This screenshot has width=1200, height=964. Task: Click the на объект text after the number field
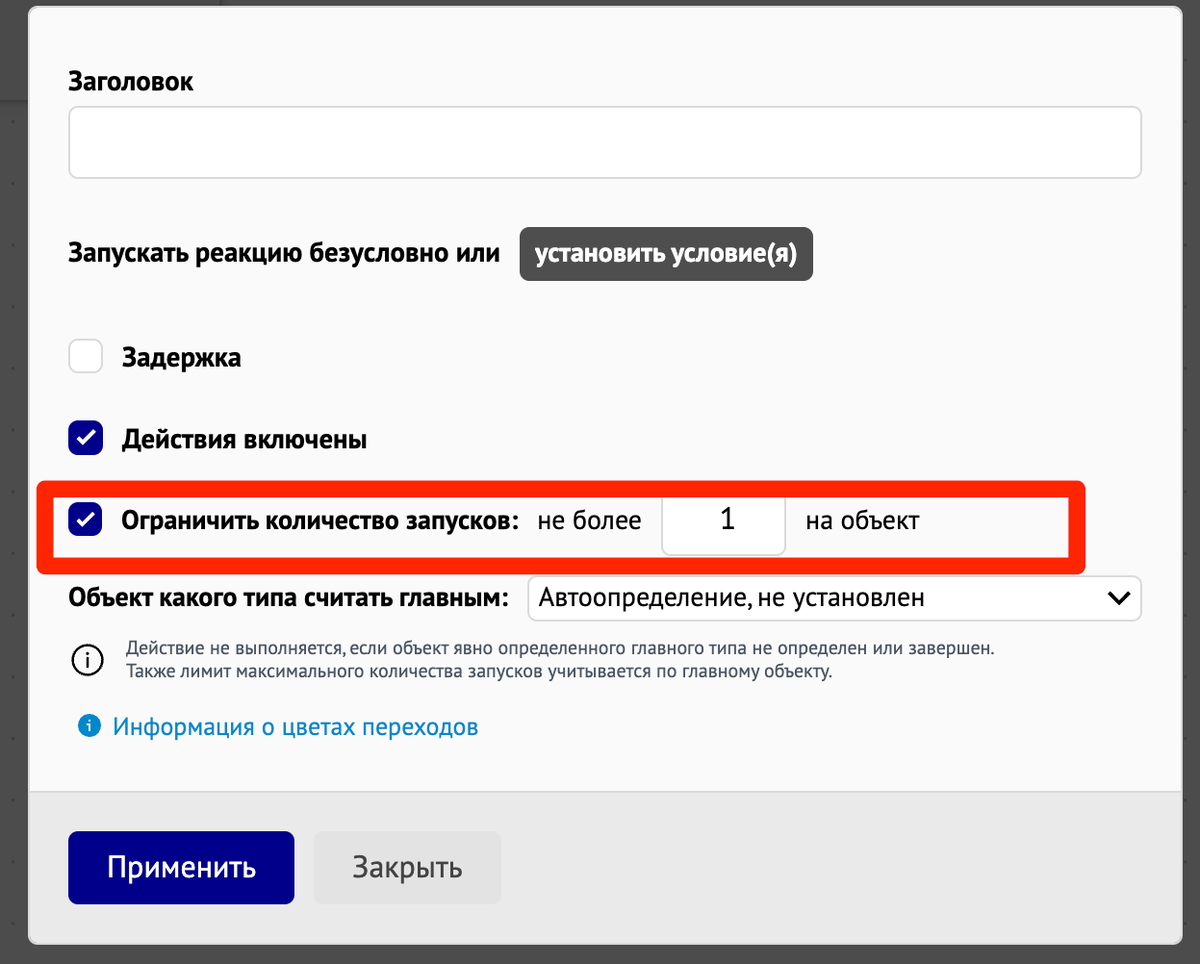(x=861, y=521)
